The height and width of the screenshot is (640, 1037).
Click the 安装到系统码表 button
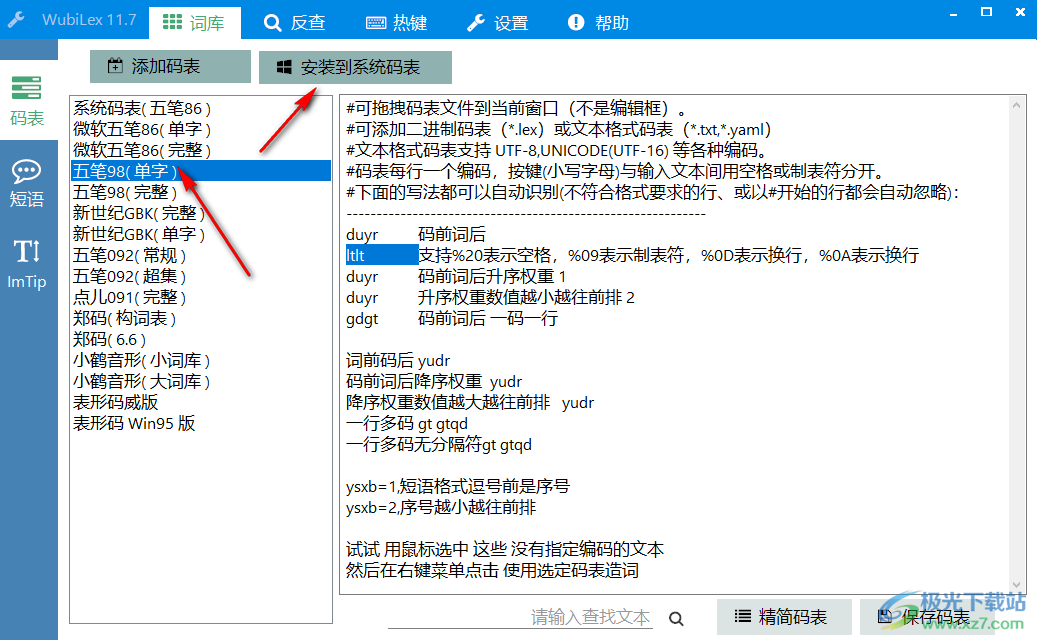point(356,67)
